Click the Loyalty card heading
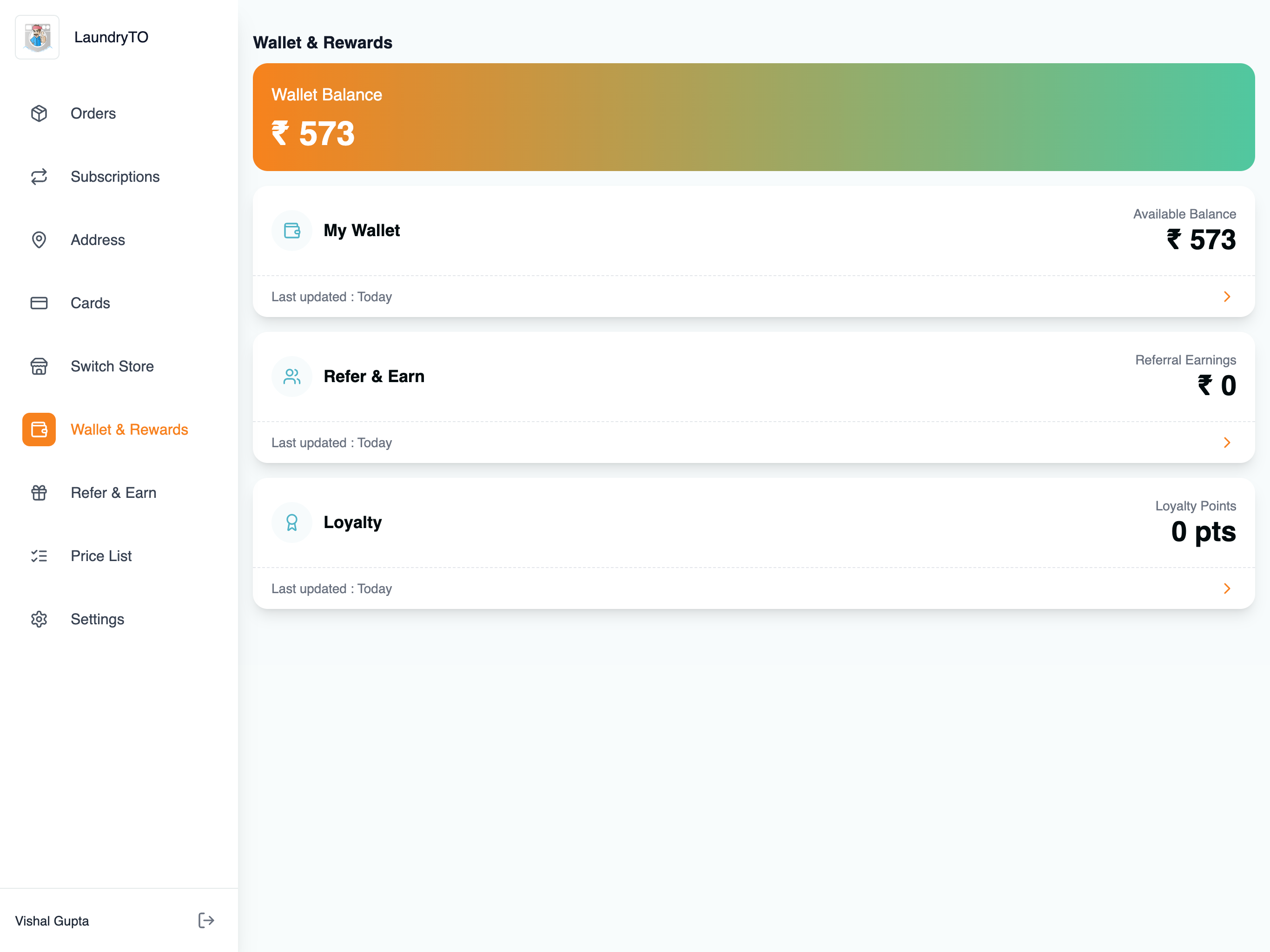Viewport: 1270px width, 952px height. click(352, 522)
